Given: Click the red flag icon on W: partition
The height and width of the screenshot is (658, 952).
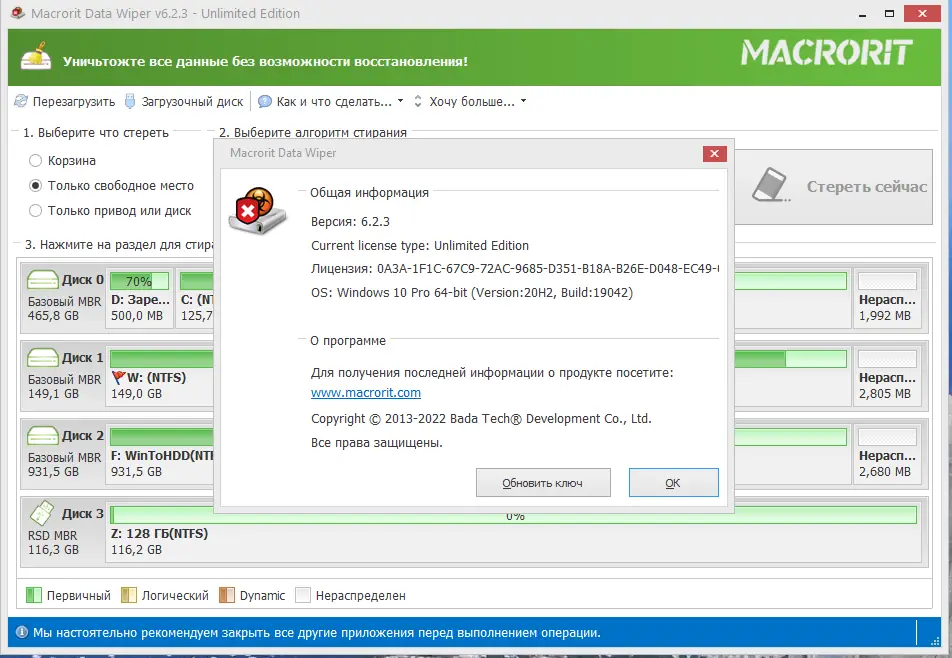Looking at the screenshot, I should [x=118, y=378].
